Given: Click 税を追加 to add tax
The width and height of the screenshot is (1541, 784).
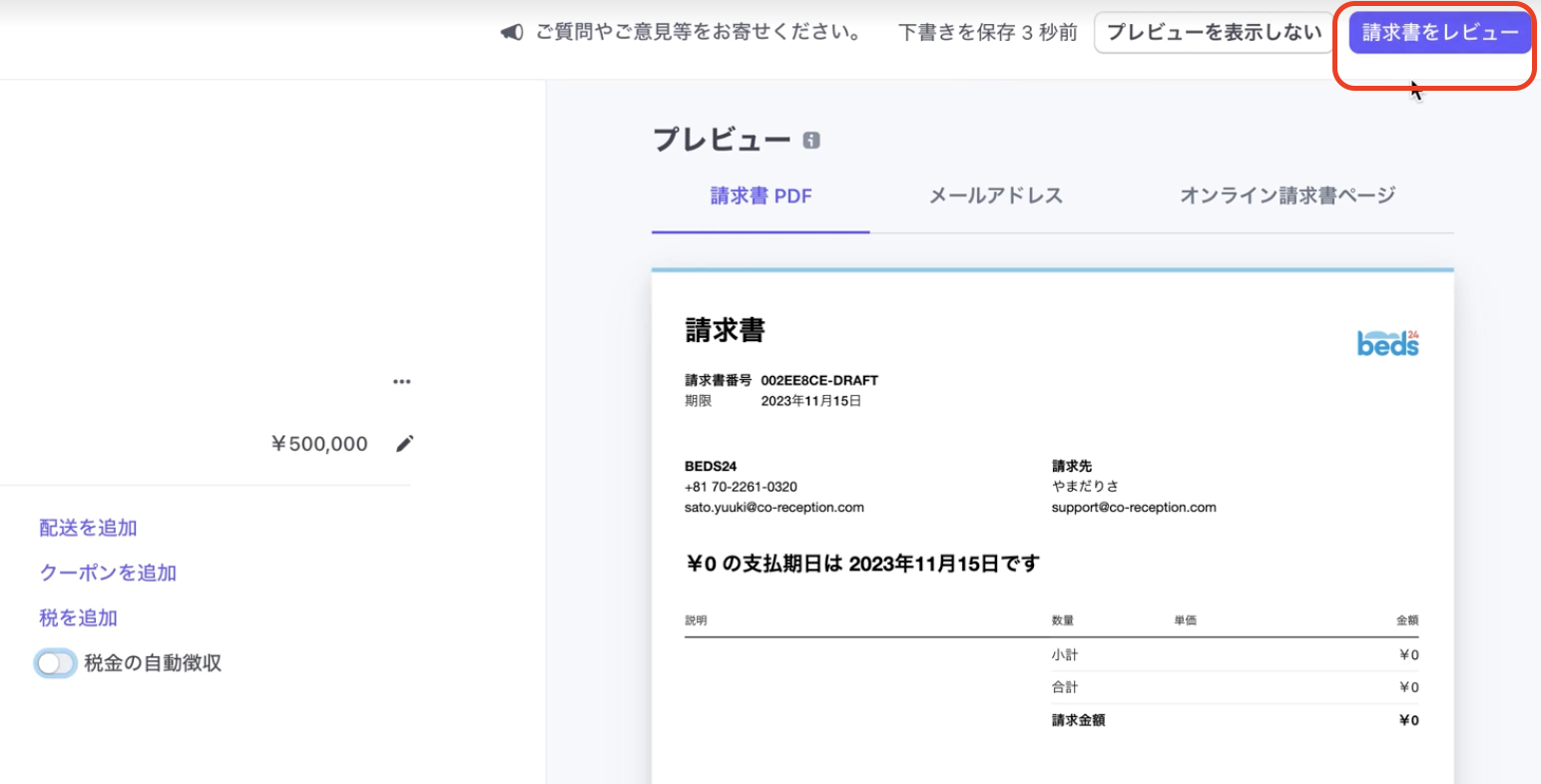Looking at the screenshot, I should 78,617.
